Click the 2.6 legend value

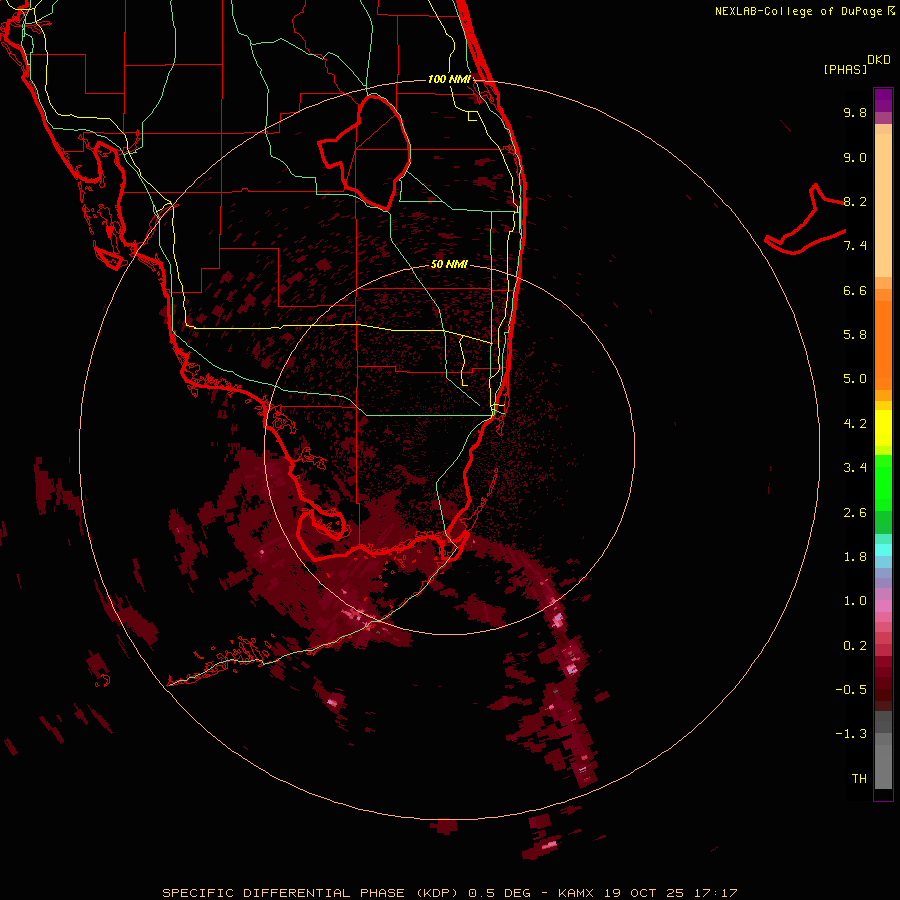tap(855, 513)
